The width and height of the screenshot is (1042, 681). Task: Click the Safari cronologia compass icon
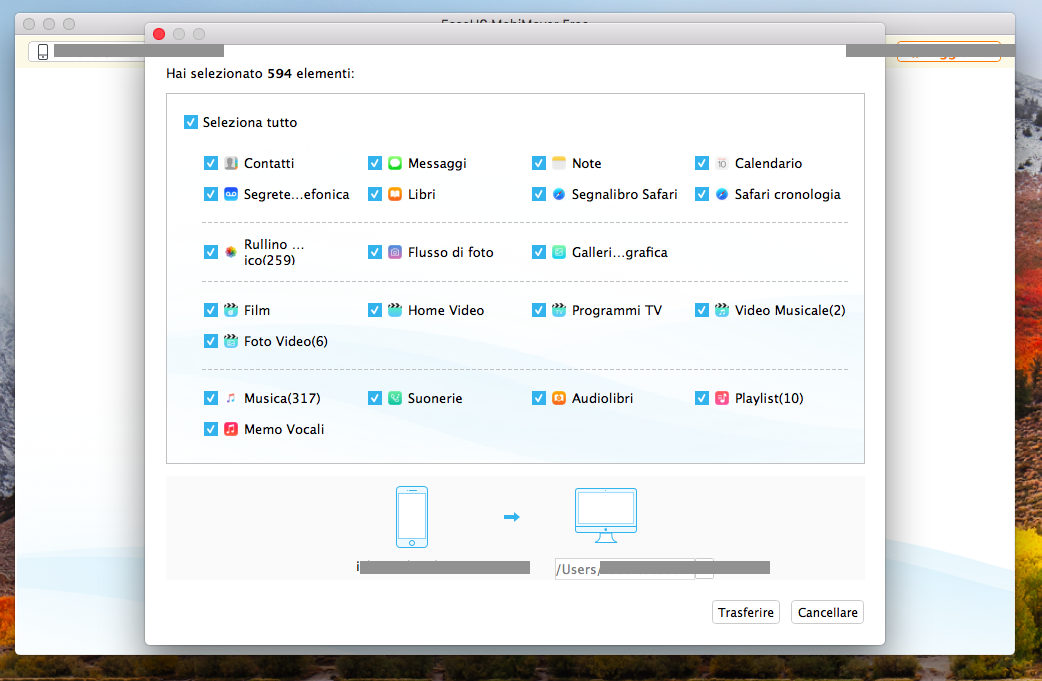(x=722, y=194)
